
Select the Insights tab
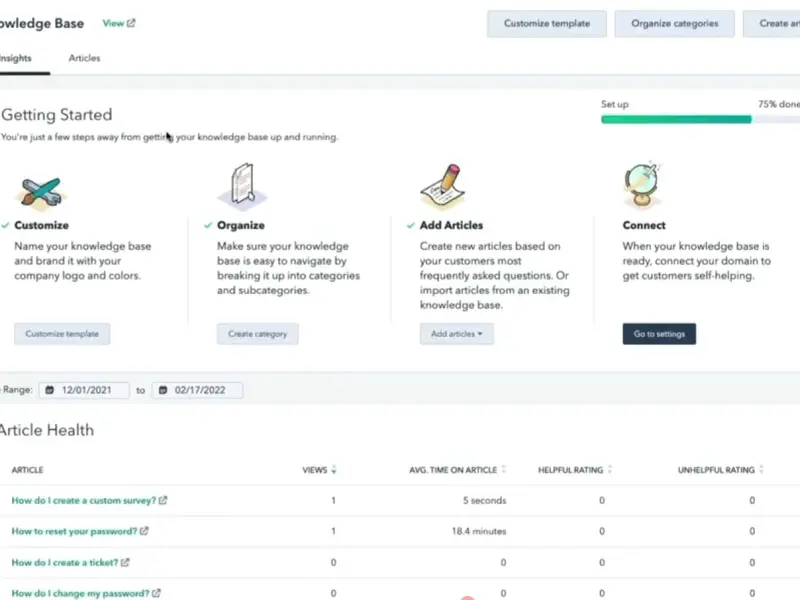(x=15, y=58)
